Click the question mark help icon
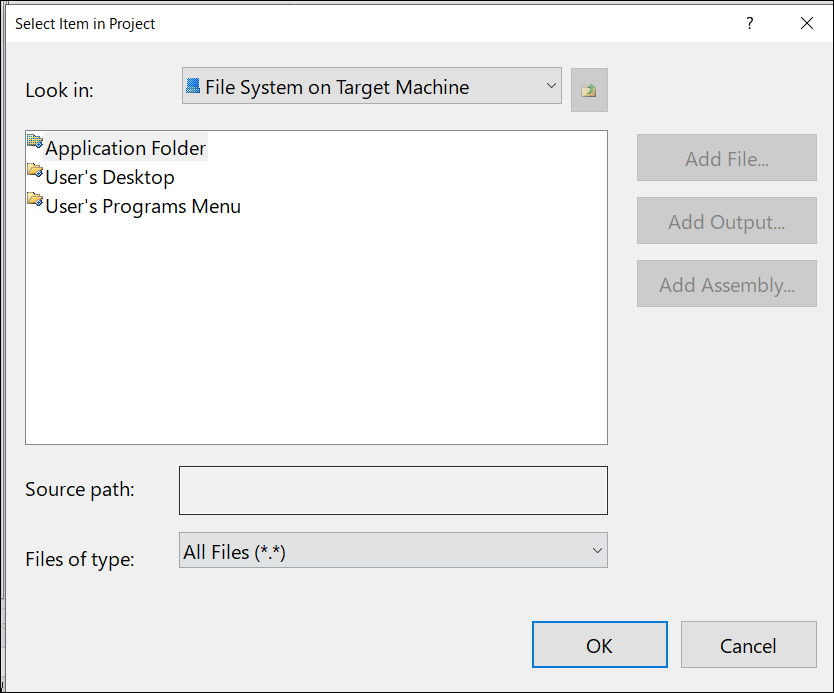The width and height of the screenshot is (834, 693). coord(749,23)
